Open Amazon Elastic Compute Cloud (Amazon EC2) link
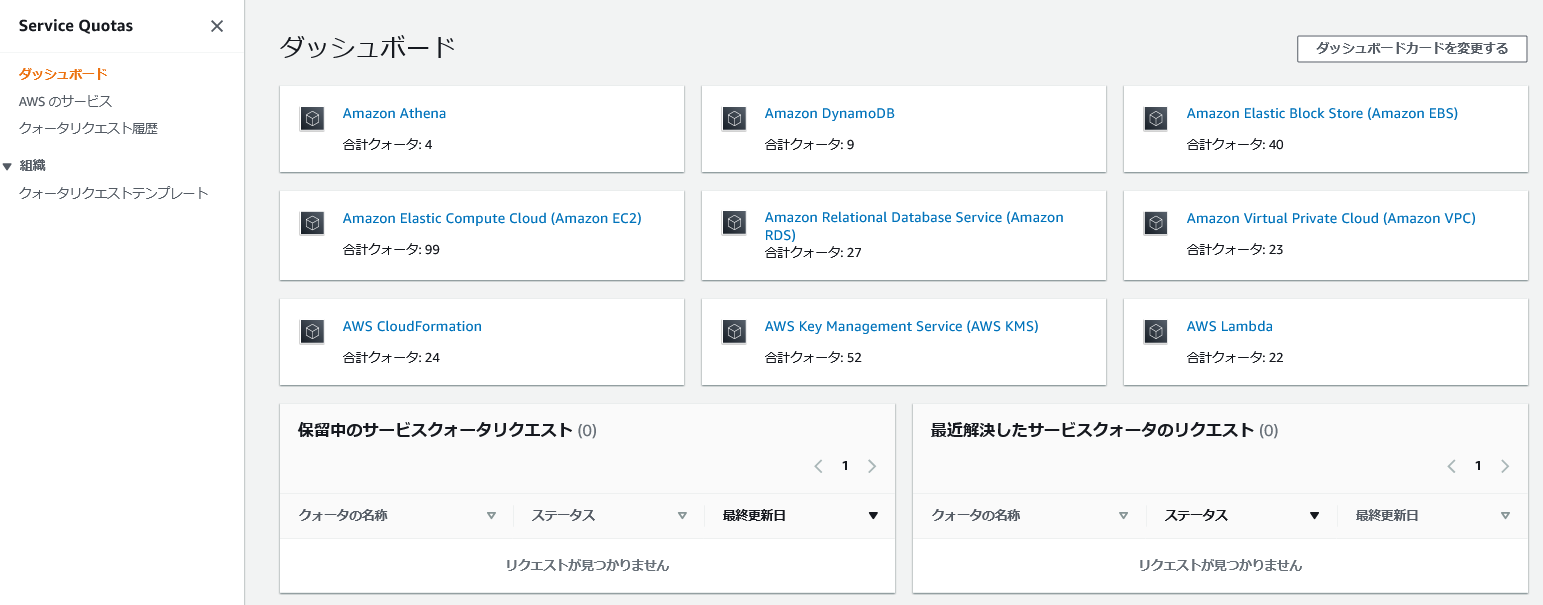Screen dimensions: 1543x605 tap(492, 218)
